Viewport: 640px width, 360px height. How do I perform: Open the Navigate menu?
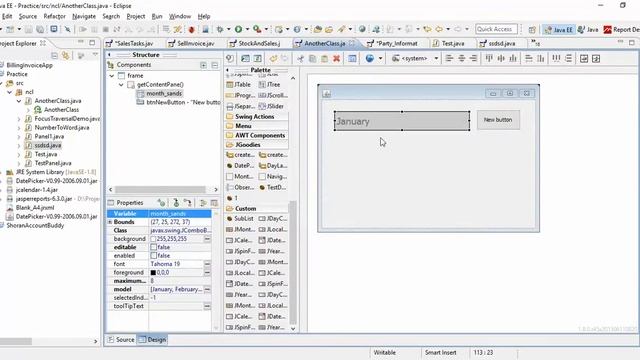(x=84, y=16)
